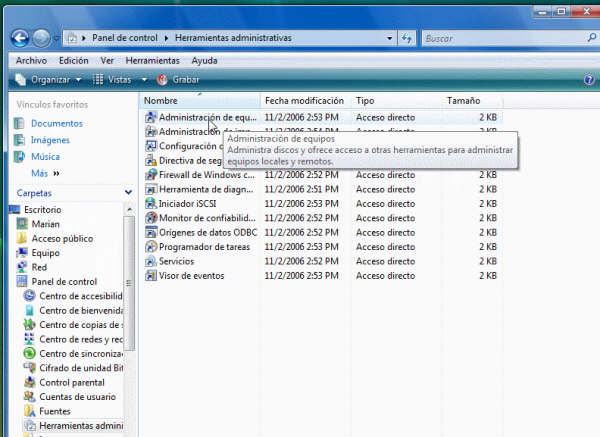The image size is (600, 437).
Task: Click the Firewall de Windows shortcut icon
Action: pos(151,175)
